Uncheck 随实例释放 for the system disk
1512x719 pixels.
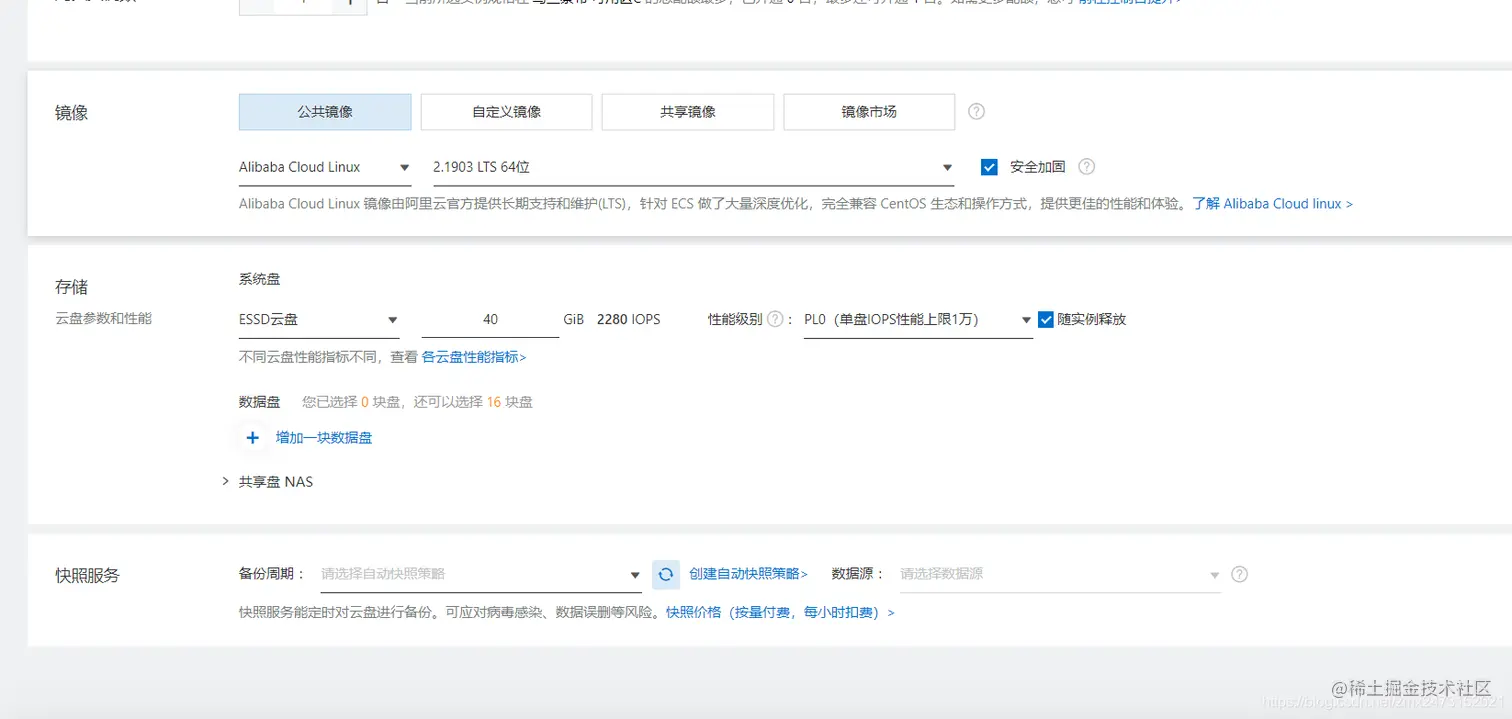pyautogui.click(x=1045, y=318)
